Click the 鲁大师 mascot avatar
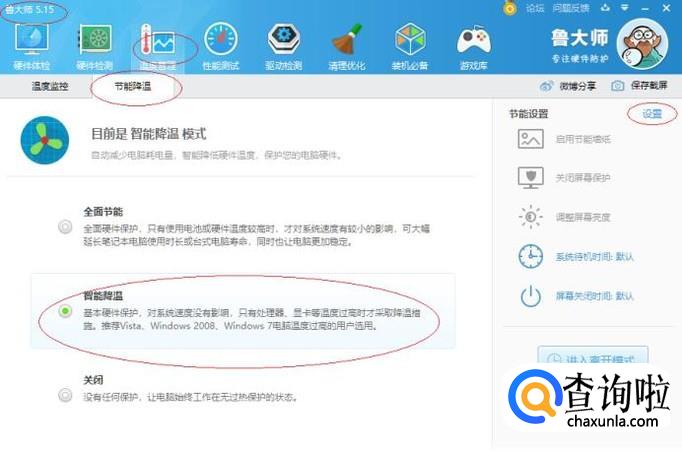Screen dimensions: 682x452 coord(642,44)
